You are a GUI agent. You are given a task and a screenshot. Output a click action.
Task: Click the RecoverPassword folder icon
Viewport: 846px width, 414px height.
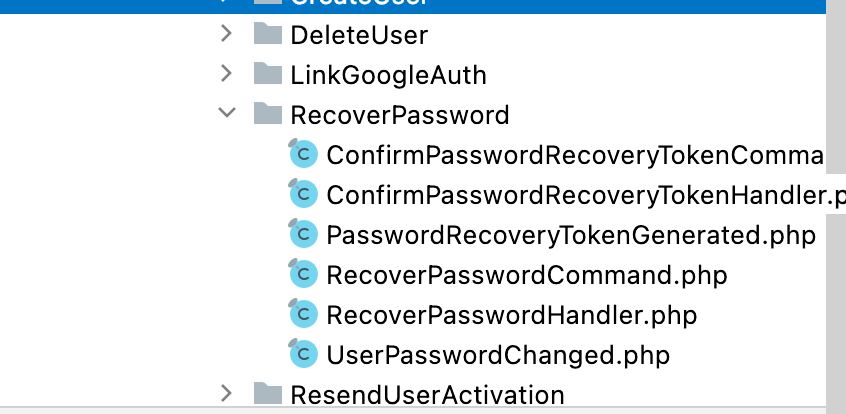tap(268, 114)
